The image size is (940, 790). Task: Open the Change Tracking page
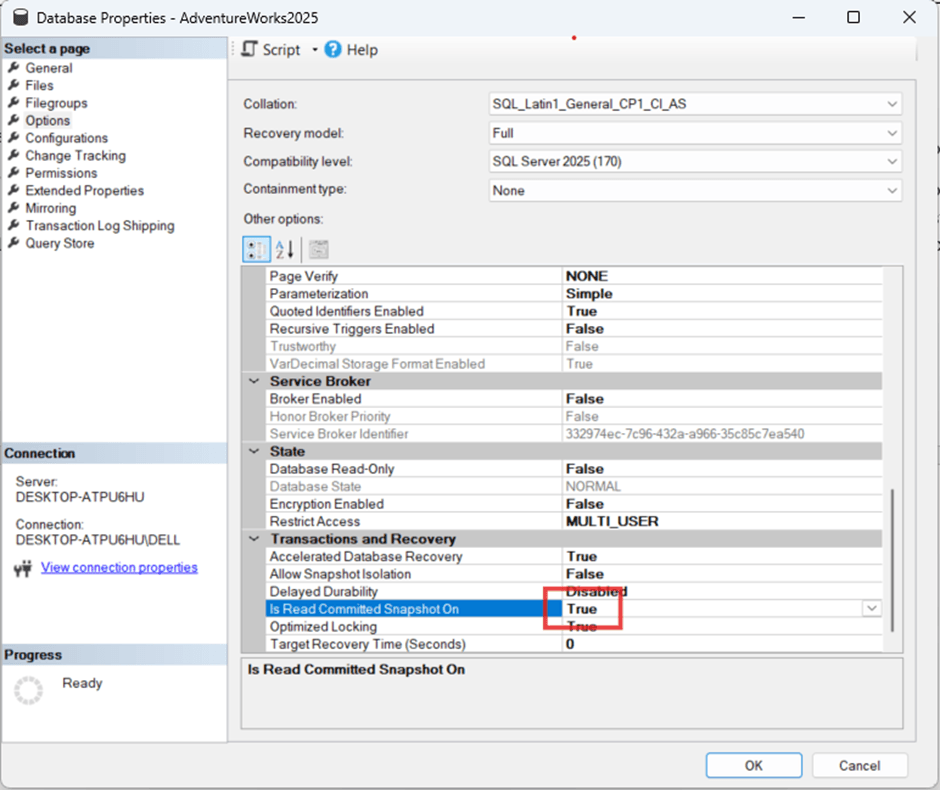(76, 155)
